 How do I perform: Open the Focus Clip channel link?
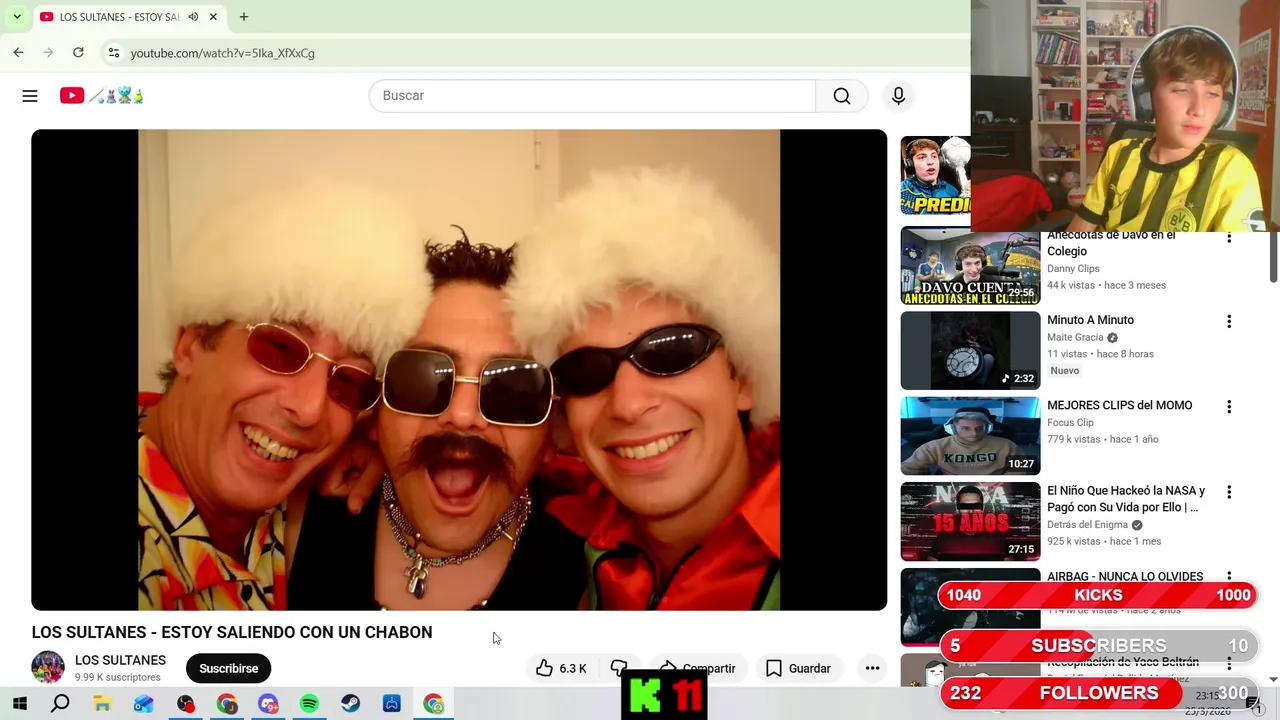coord(1070,423)
